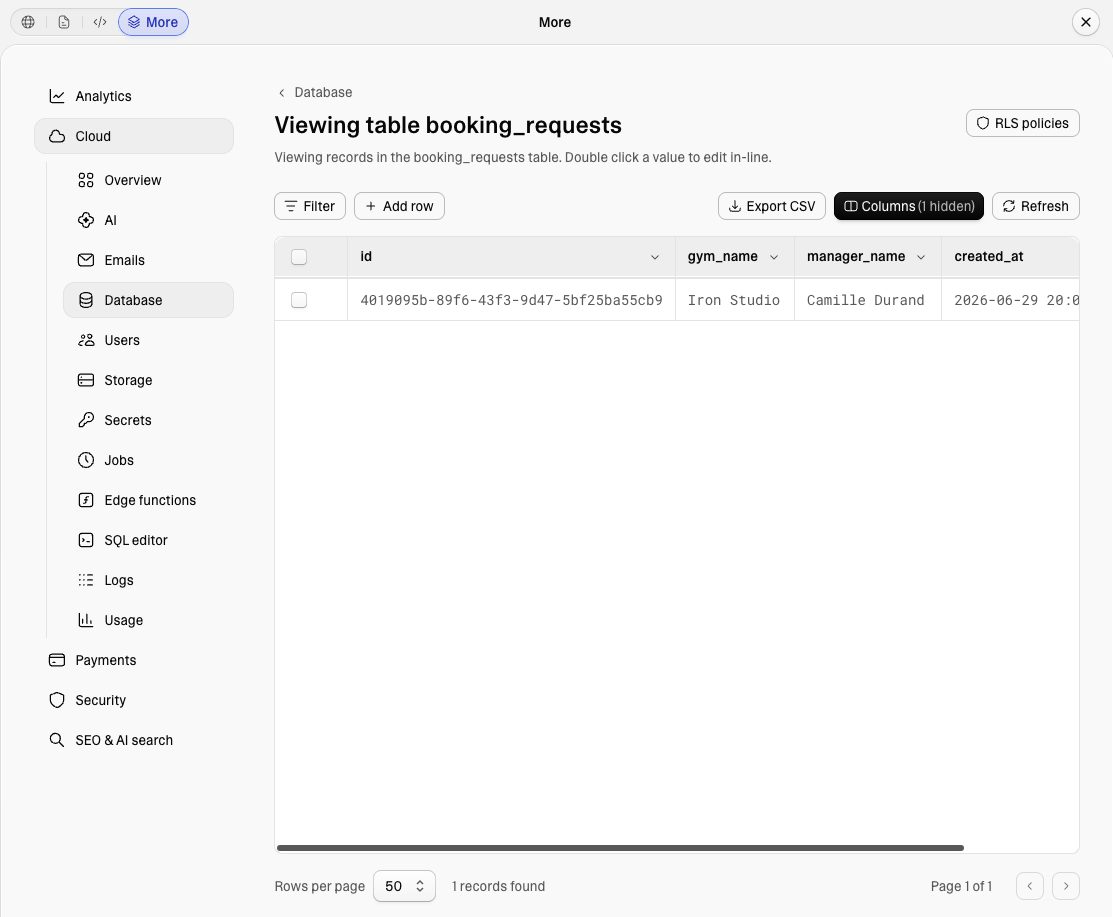
Task: Open the gym_name column dropdown chevron
Action: coord(774,257)
